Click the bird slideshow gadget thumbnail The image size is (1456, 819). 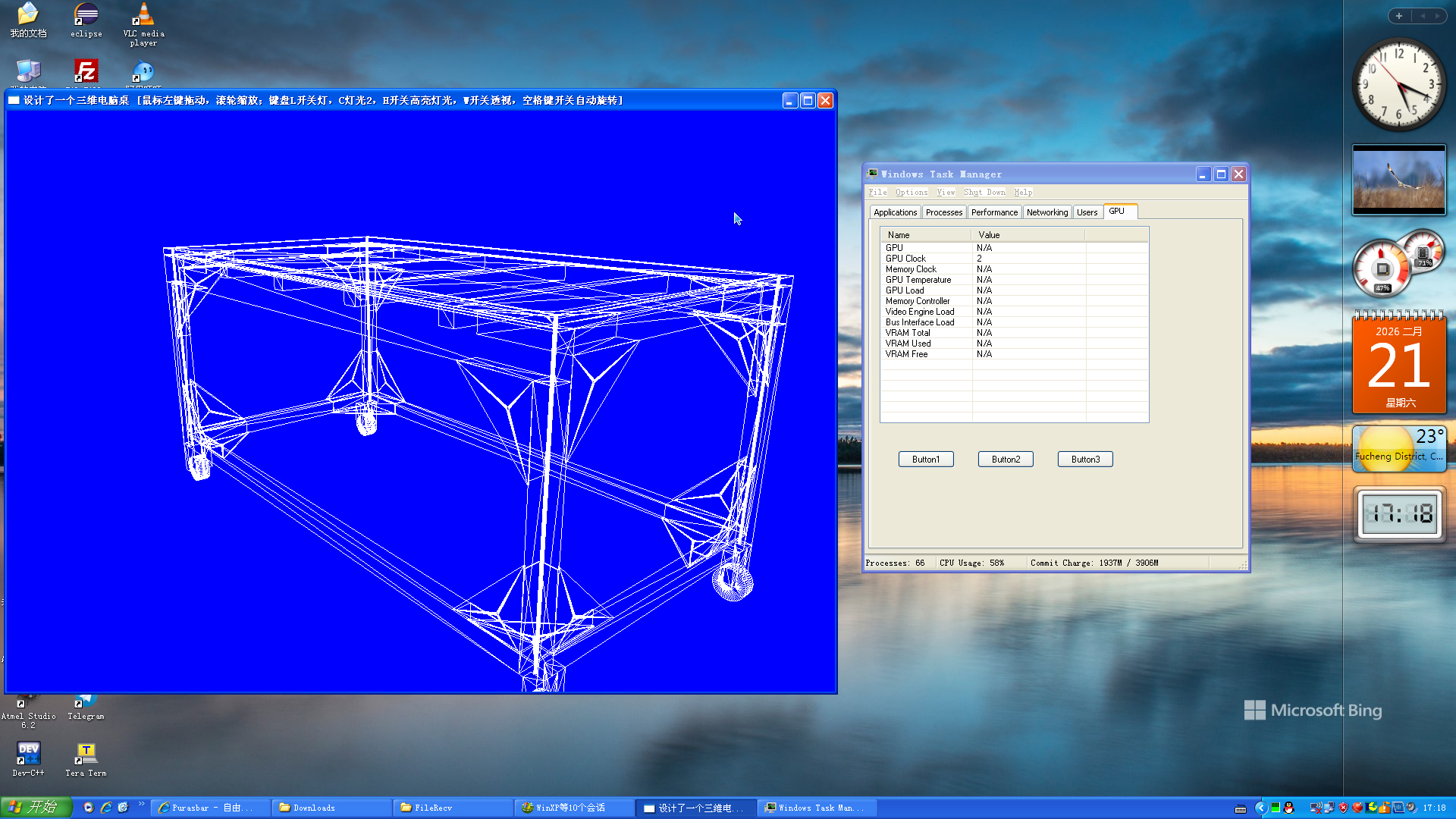(x=1398, y=180)
